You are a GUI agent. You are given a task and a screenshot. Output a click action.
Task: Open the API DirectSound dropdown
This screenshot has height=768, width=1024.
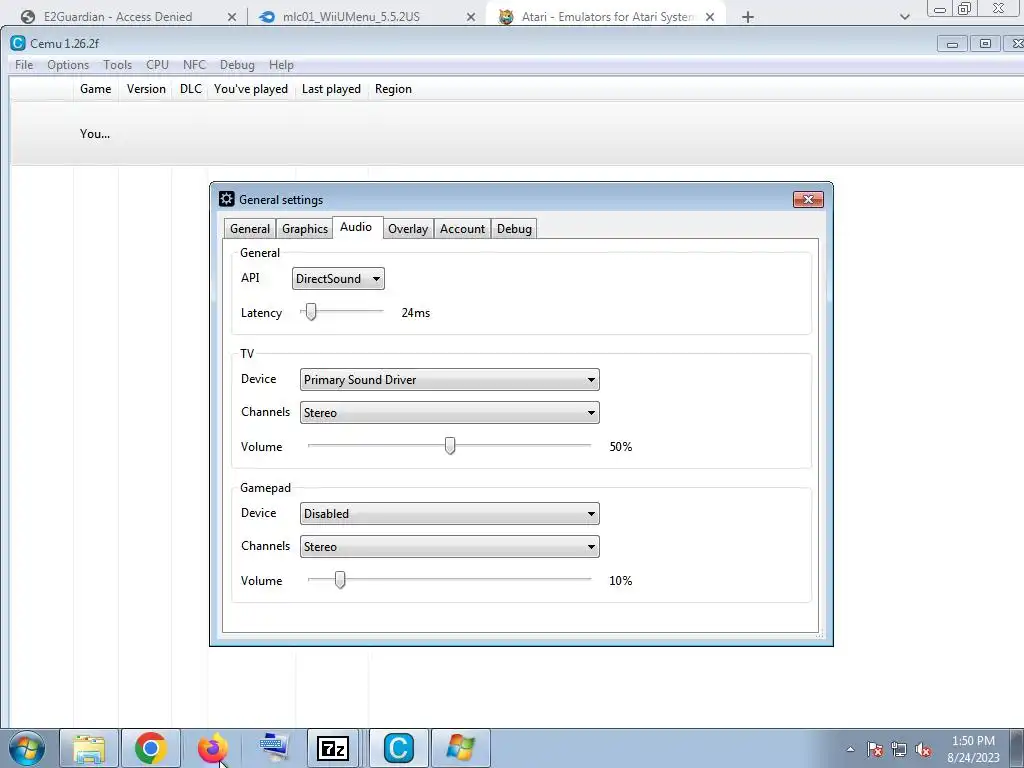[x=338, y=278]
